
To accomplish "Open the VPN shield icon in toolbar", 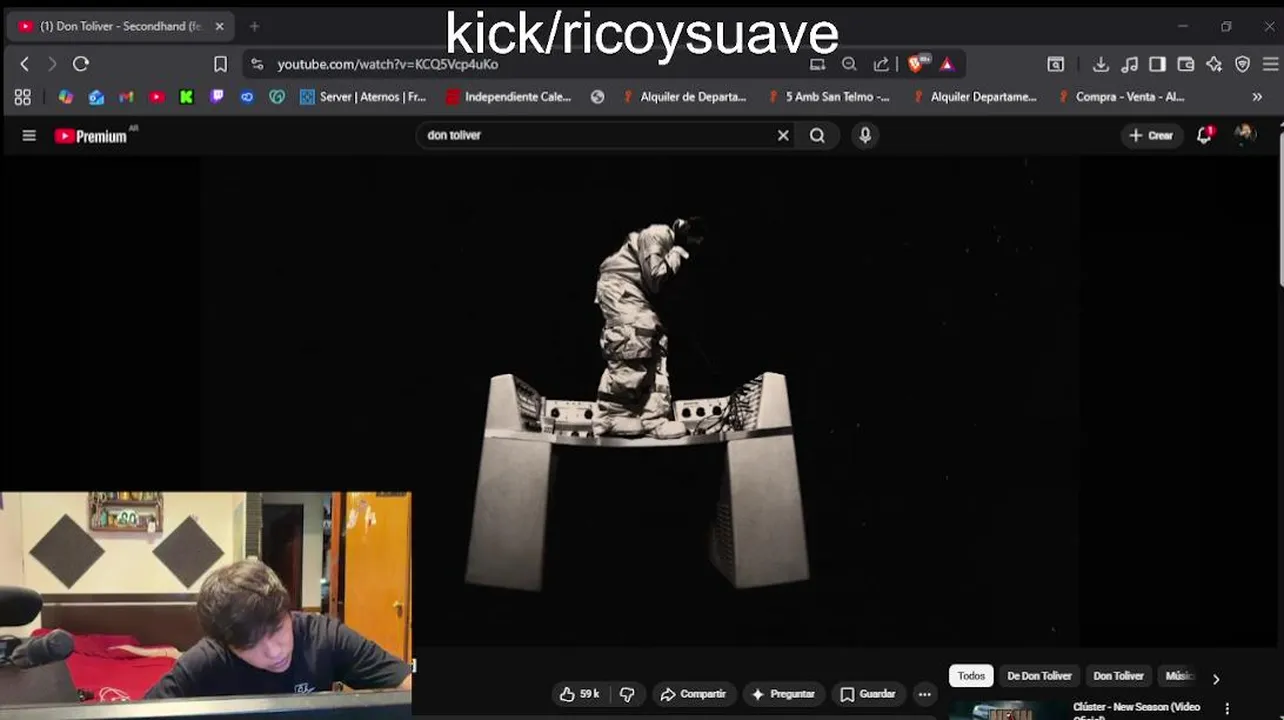I will tap(1243, 64).
